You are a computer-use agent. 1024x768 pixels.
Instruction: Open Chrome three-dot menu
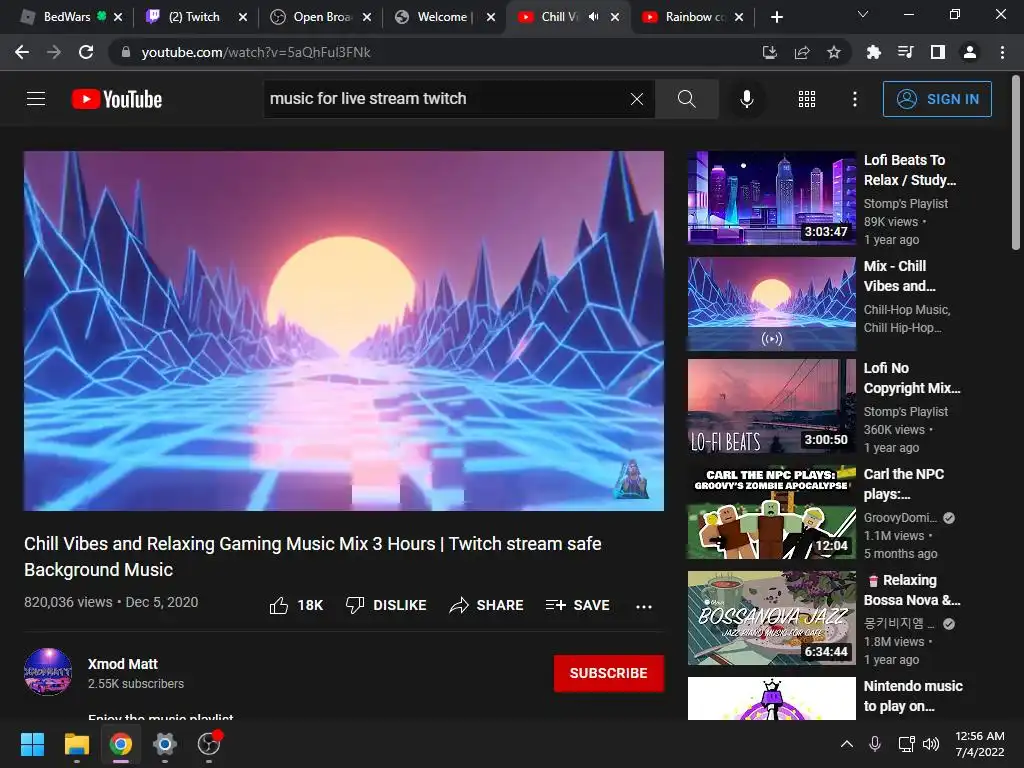tap(1002, 52)
